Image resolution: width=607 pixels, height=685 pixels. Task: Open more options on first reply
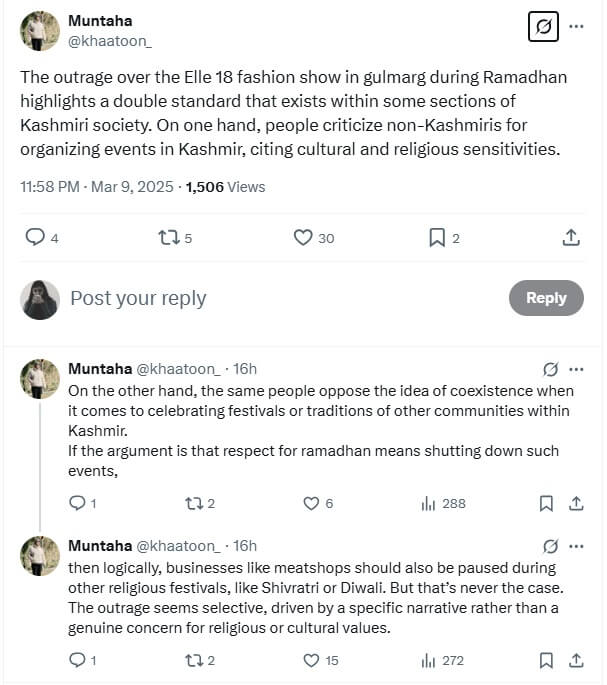(576, 367)
